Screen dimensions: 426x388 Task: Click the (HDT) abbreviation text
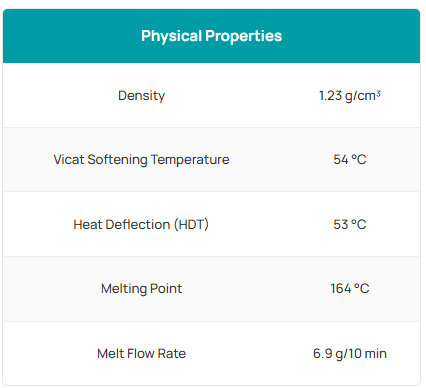click(191, 224)
